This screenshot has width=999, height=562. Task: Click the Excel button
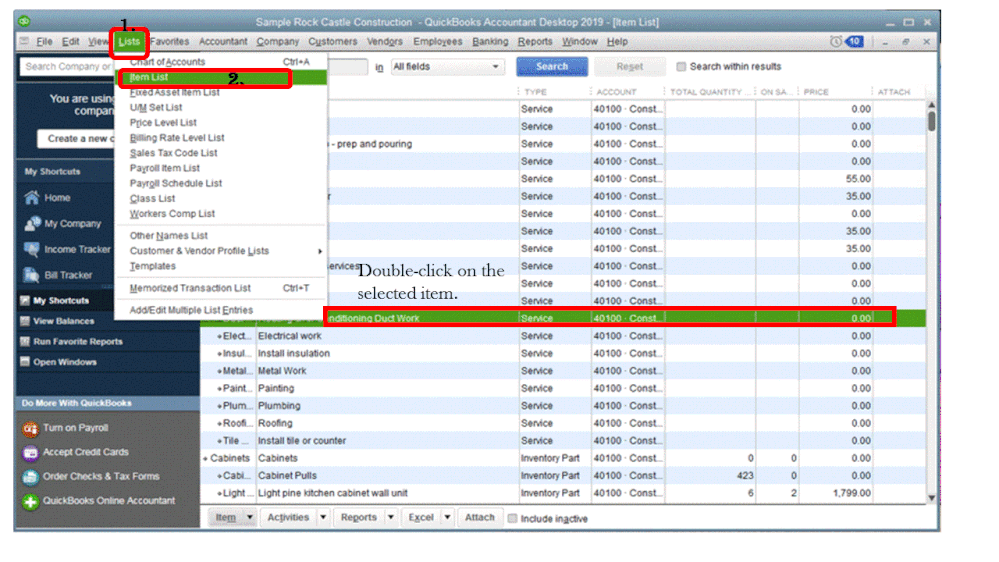pos(421,517)
